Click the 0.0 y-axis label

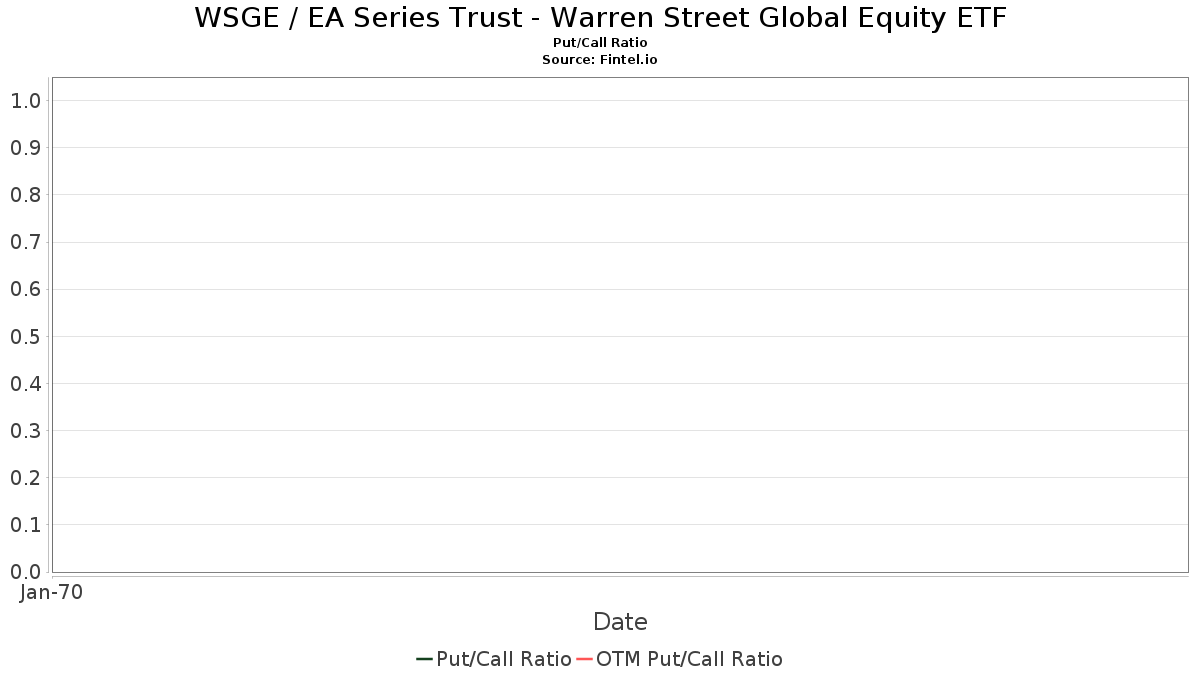point(25,572)
